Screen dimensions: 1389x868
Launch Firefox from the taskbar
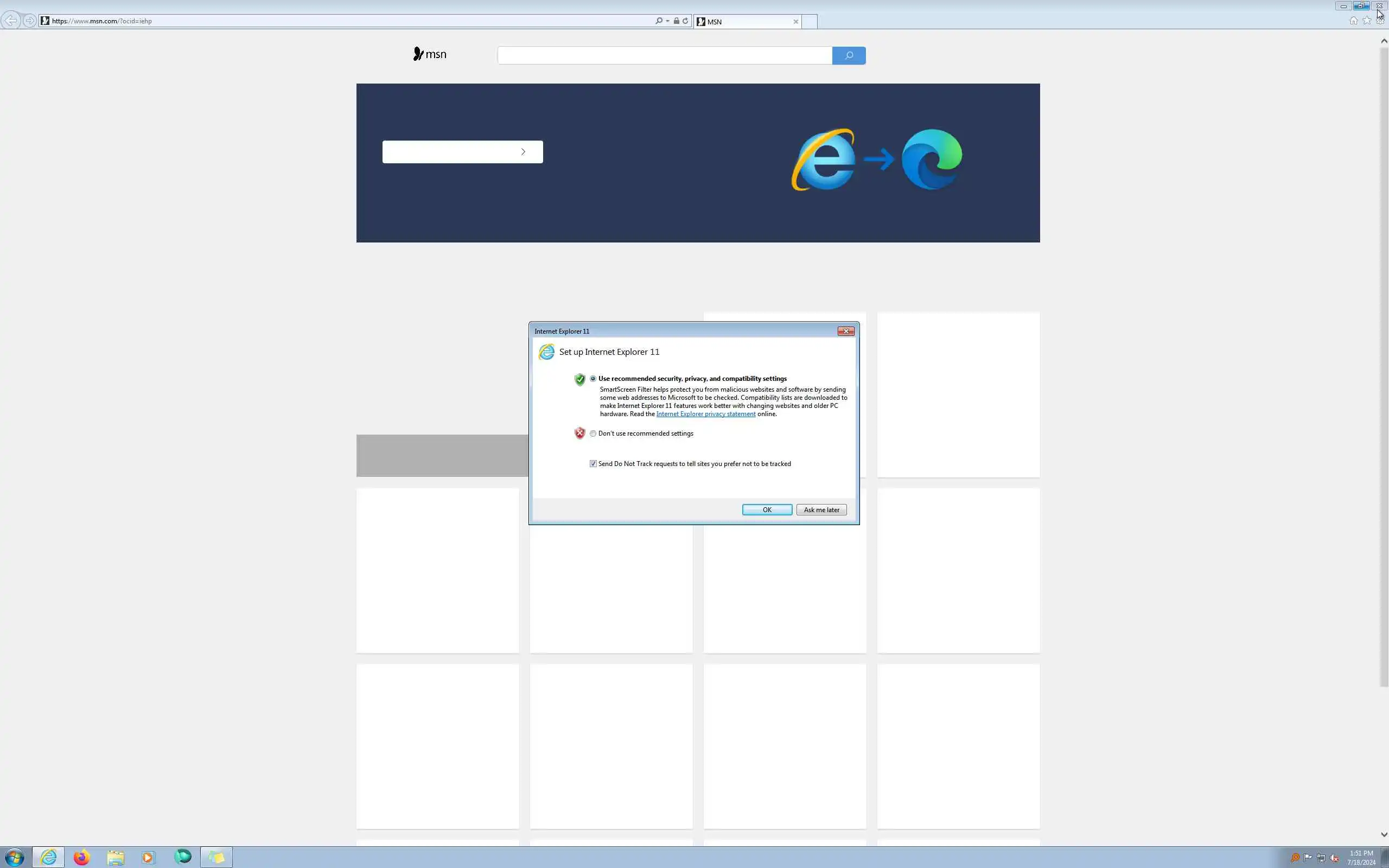pyautogui.click(x=81, y=857)
